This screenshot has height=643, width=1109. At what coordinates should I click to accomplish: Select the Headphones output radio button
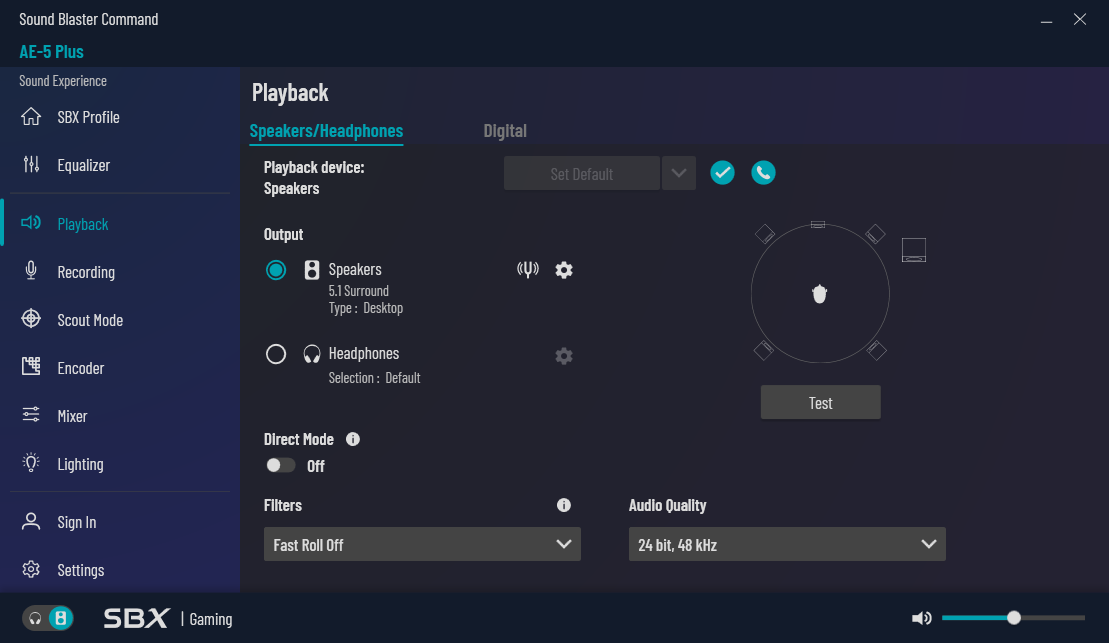[x=276, y=354]
